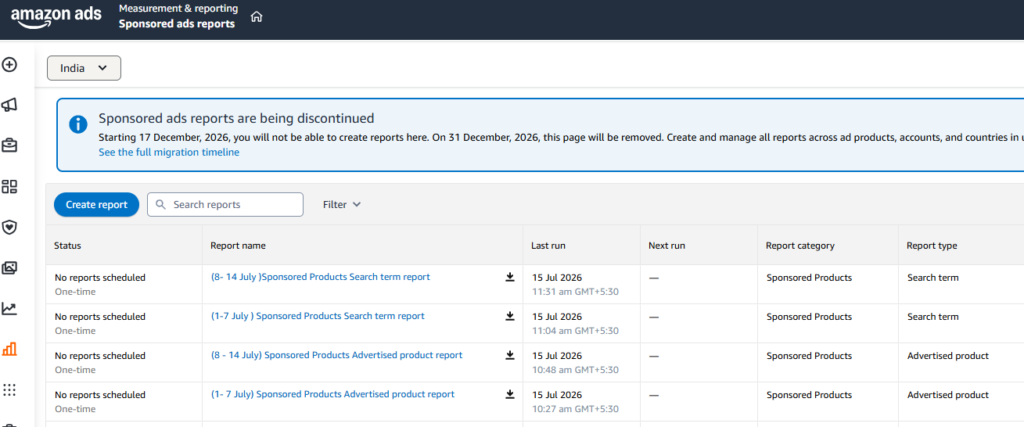Viewport: 1024px width, 427px height.
Task: Click the plus create icon in sidebar
Action: click(x=9, y=65)
